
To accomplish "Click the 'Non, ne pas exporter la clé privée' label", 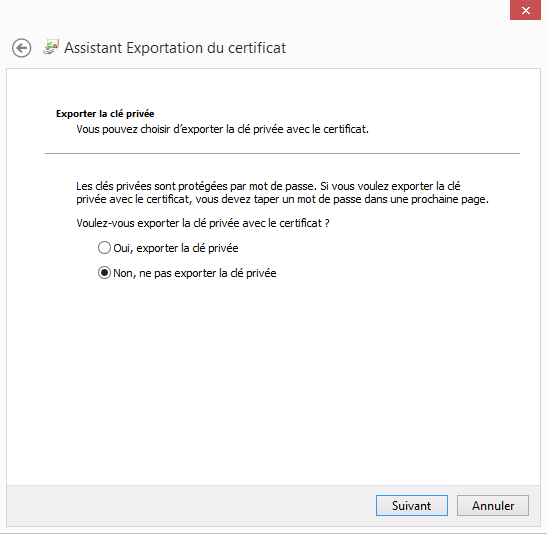I will [195, 273].
